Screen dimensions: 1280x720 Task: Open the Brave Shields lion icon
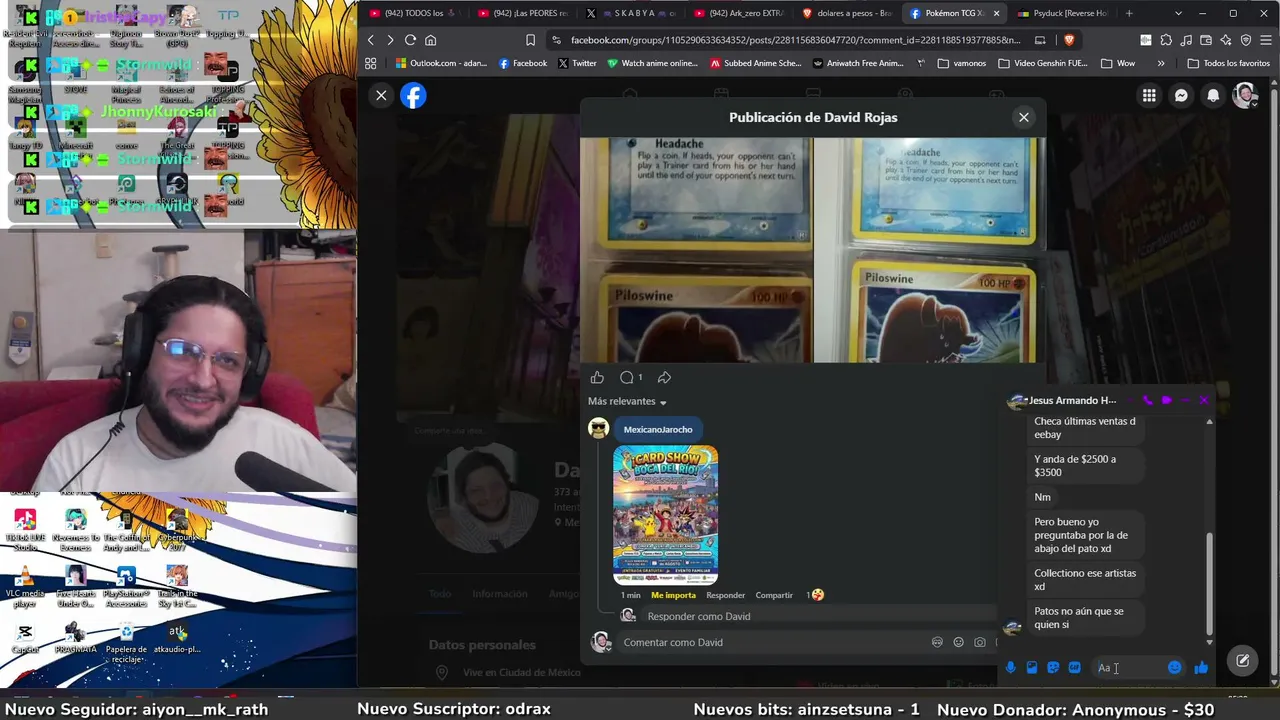[1069, 40]
